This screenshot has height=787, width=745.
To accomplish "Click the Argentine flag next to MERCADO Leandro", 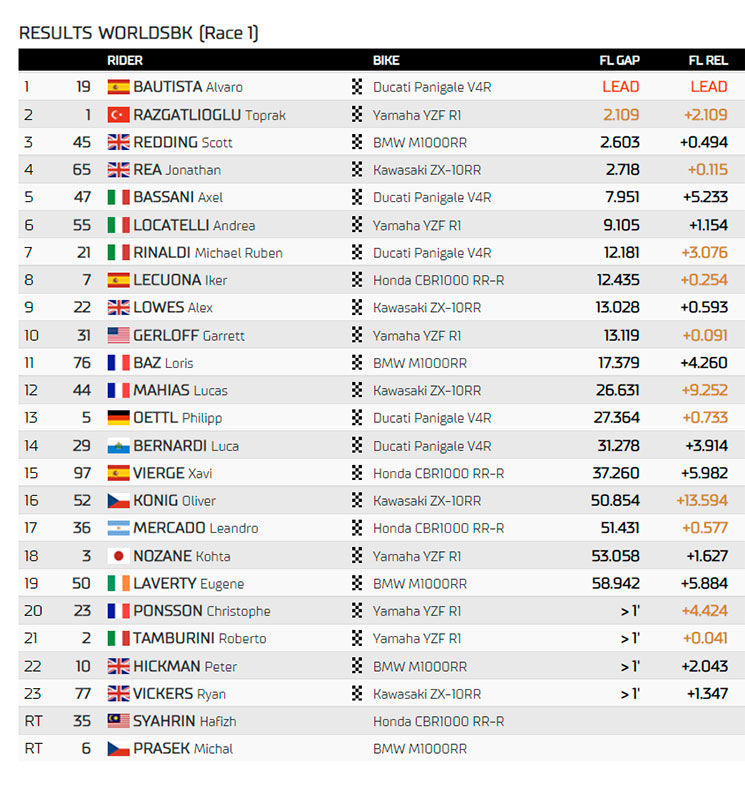I will point(118,528).
